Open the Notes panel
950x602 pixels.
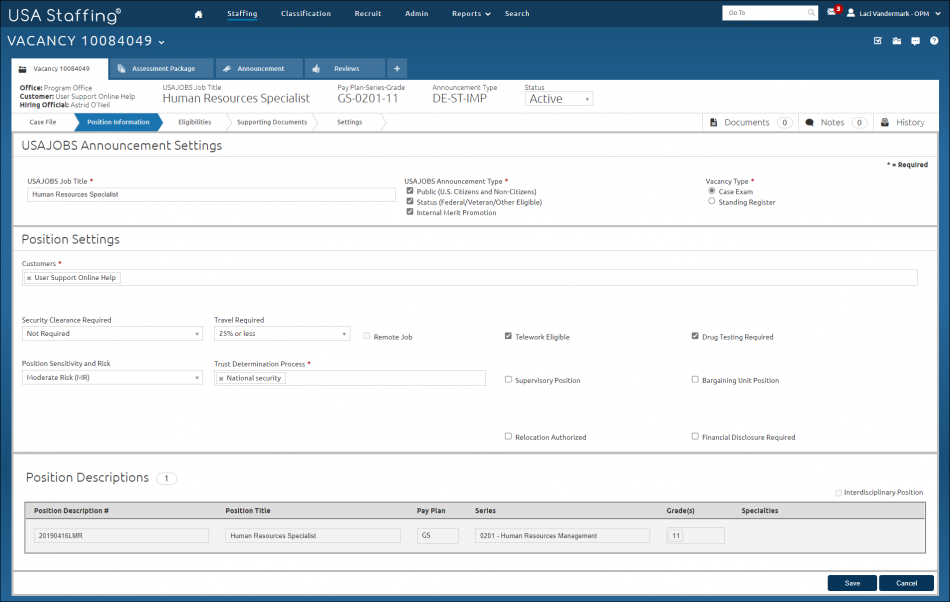(x=836, y=122)
